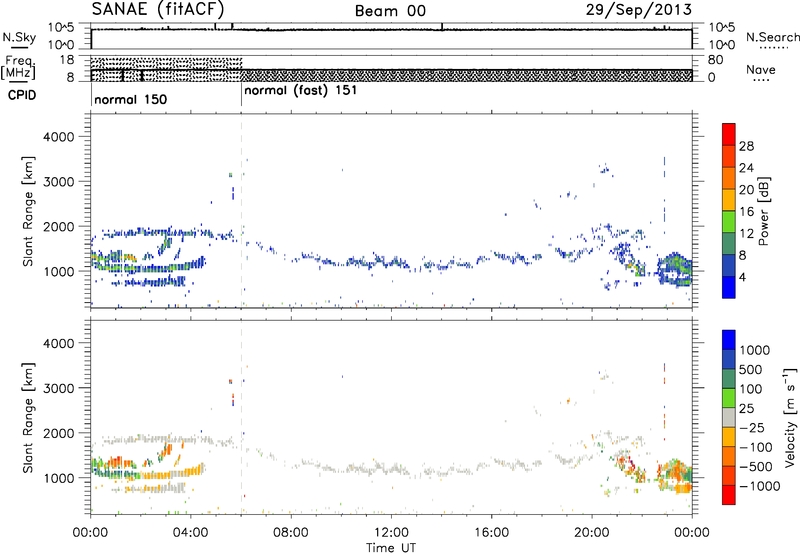800x554 pixels.
Task: Click 'Slant Range [km]' label of velocity panel
Action: 28,417
